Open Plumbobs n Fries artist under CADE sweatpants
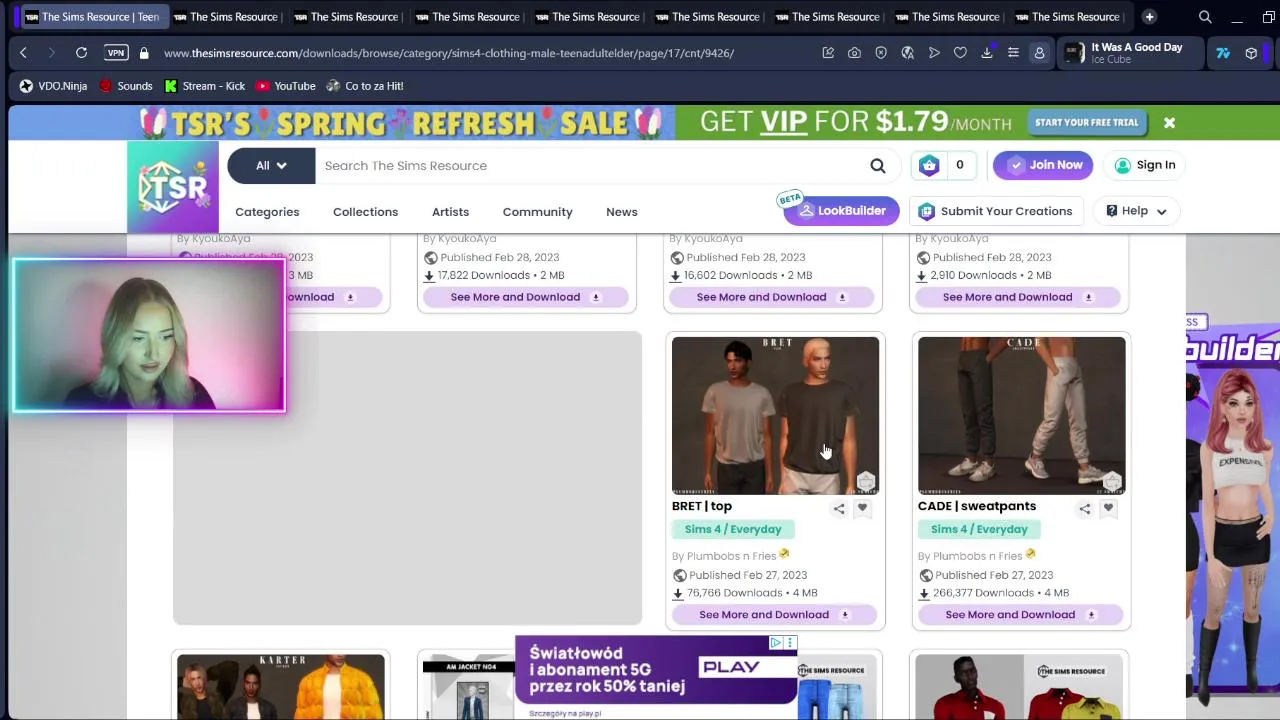1280x720 pixels. click(977, 556)
